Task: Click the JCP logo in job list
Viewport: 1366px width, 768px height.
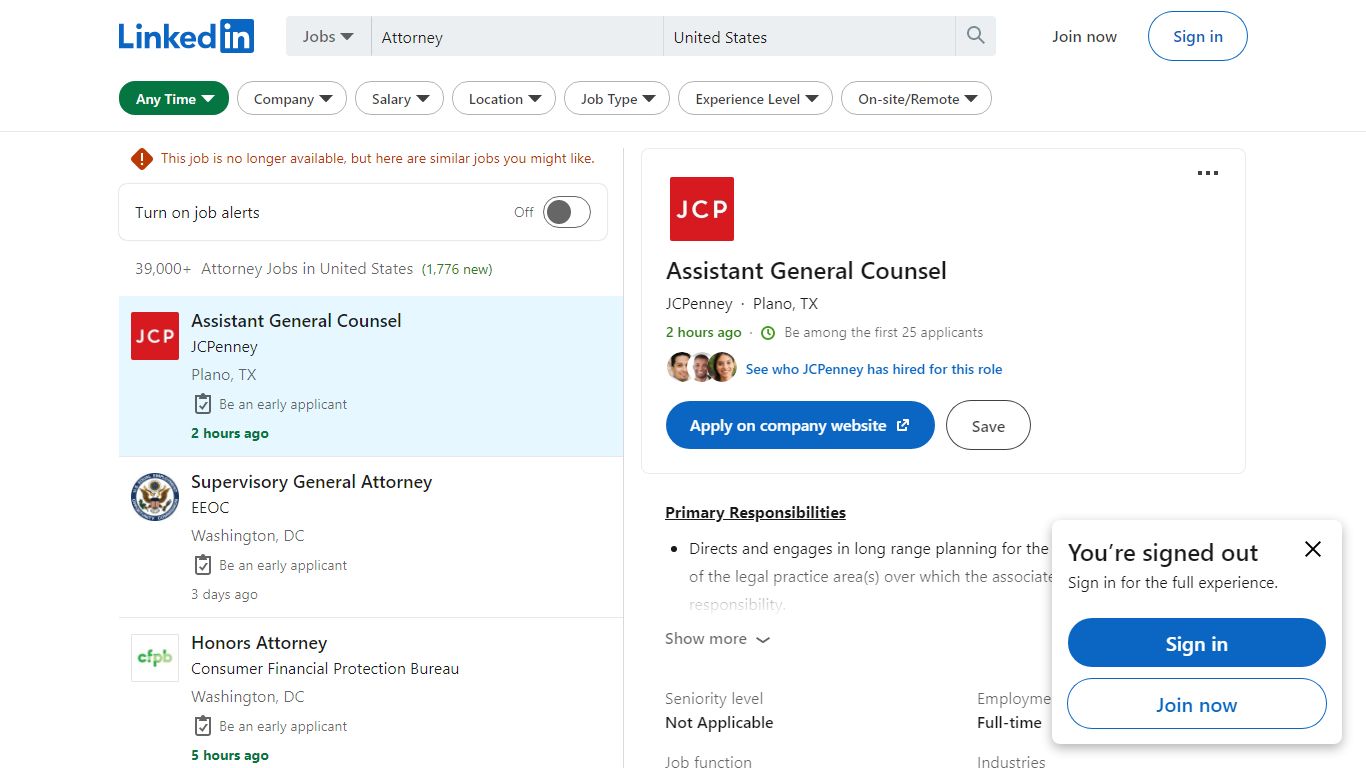Action: coord(155,336)
